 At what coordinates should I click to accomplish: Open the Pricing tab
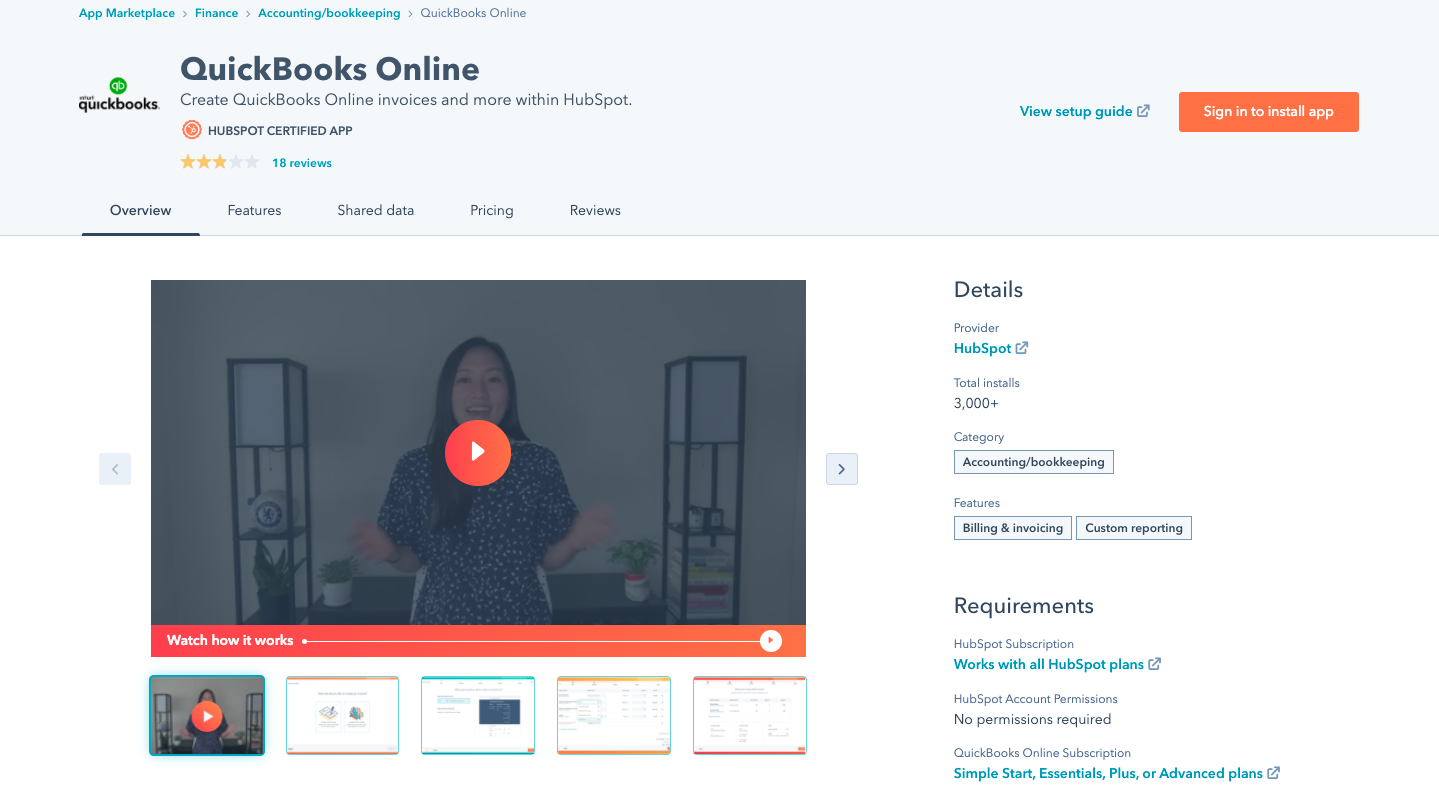[492, 210]
